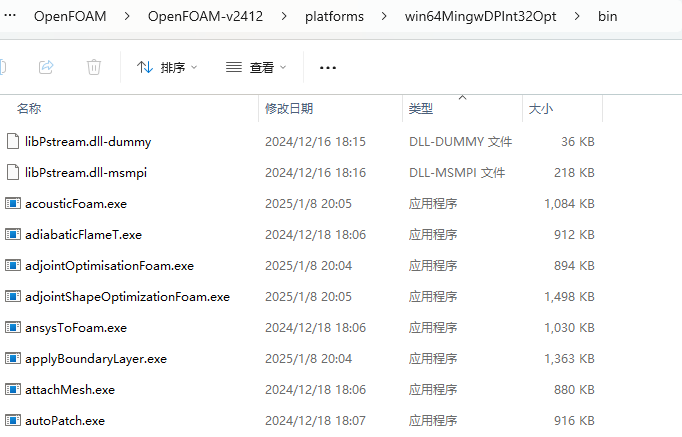The width and height of the screenshot is (682, 437).
Task: Click the 912 KB size value
Action: click(574, 235)
